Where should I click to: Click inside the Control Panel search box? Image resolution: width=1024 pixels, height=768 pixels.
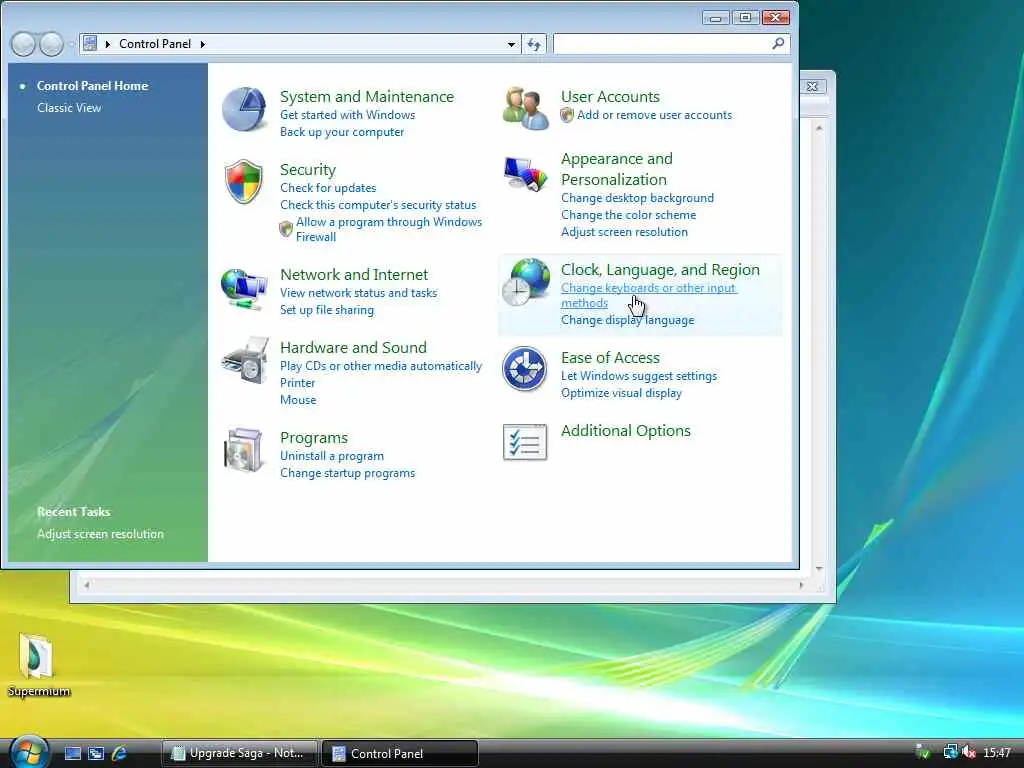(x=661, y=44)
